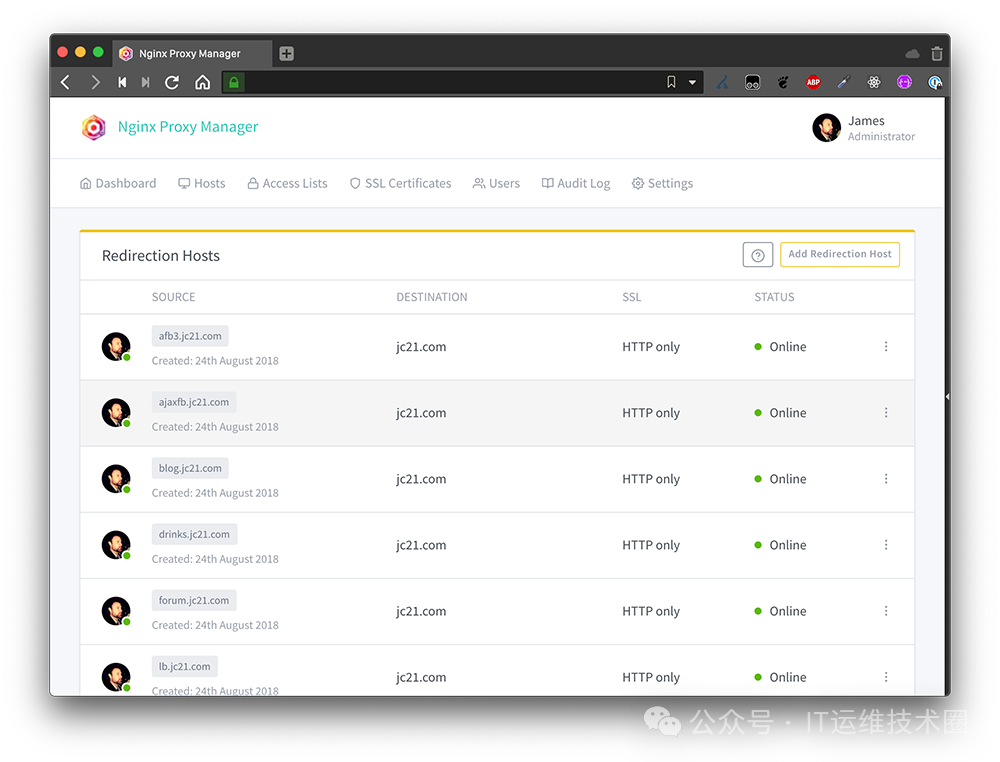Click Add Redirection Host button

pyautogui.click(x=840, y=254)
